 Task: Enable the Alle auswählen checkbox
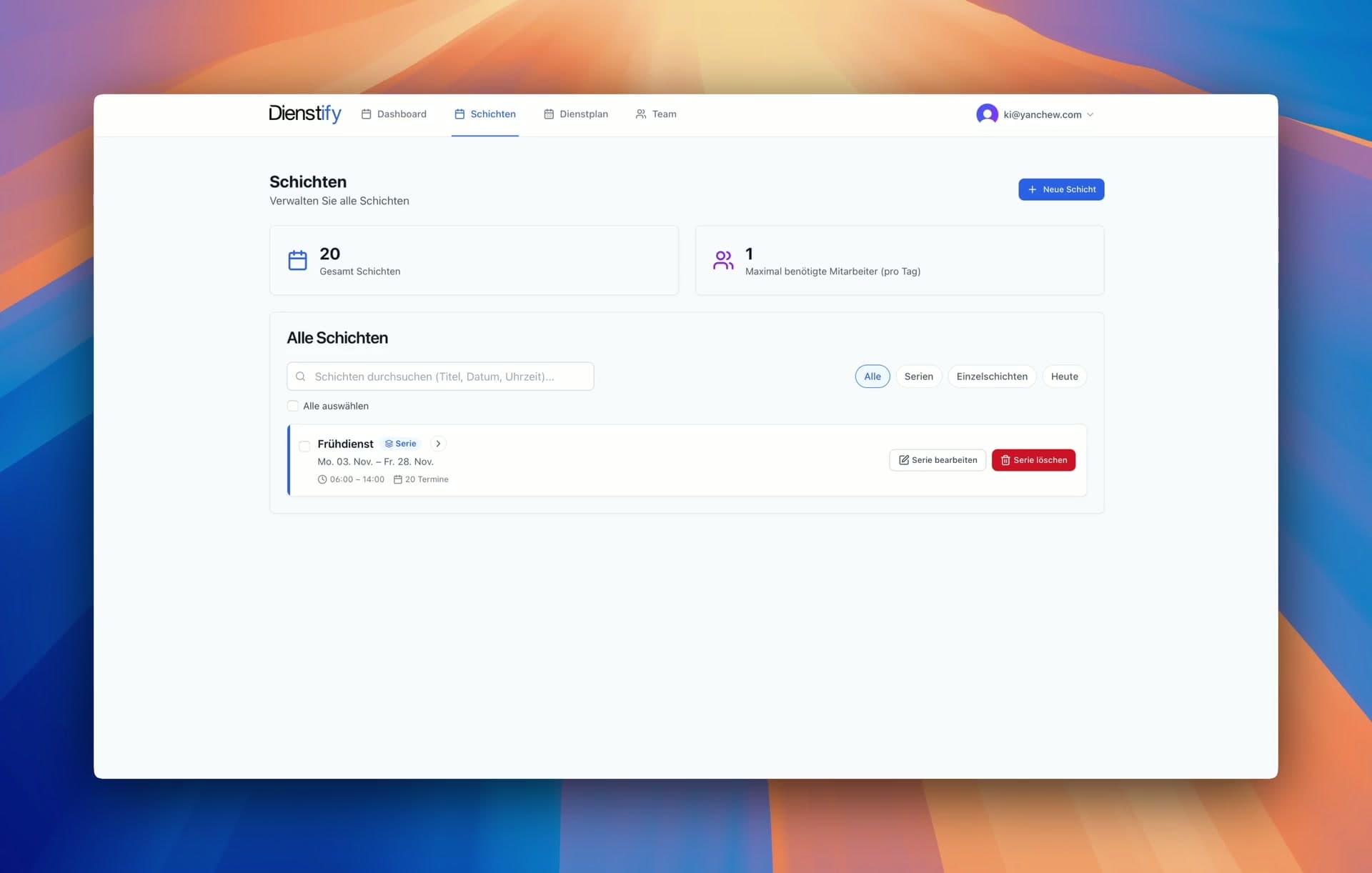(x=293, y=405)
